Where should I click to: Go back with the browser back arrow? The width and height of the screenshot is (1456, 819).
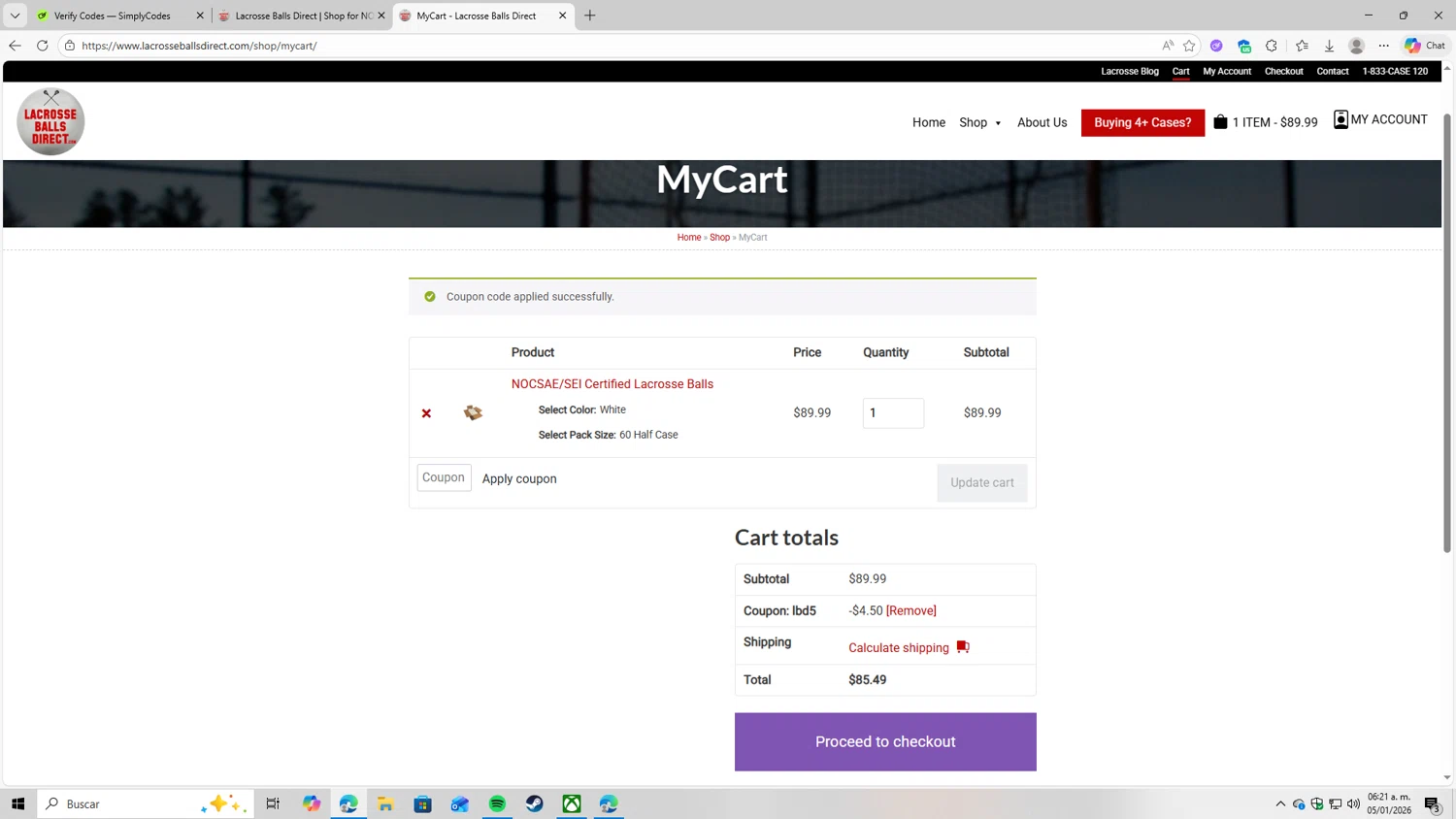click(x=15, y=46)
